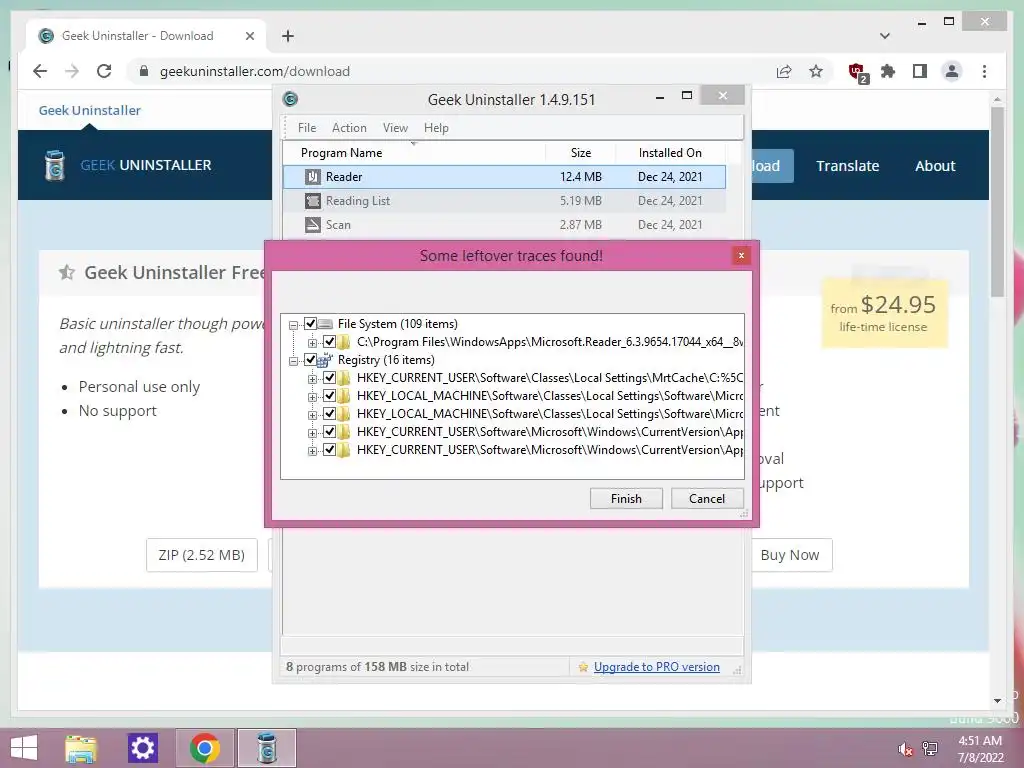Open a new browser tab
1024x768 pixels.
[287, 36]
